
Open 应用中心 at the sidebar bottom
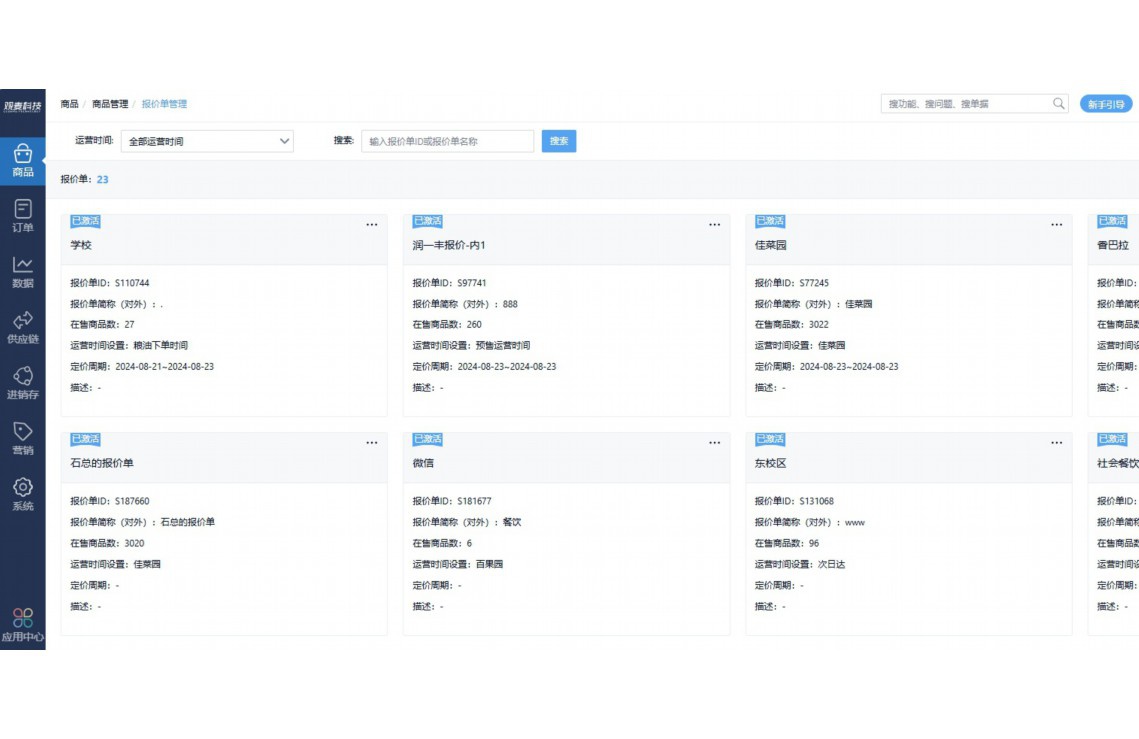23,624
